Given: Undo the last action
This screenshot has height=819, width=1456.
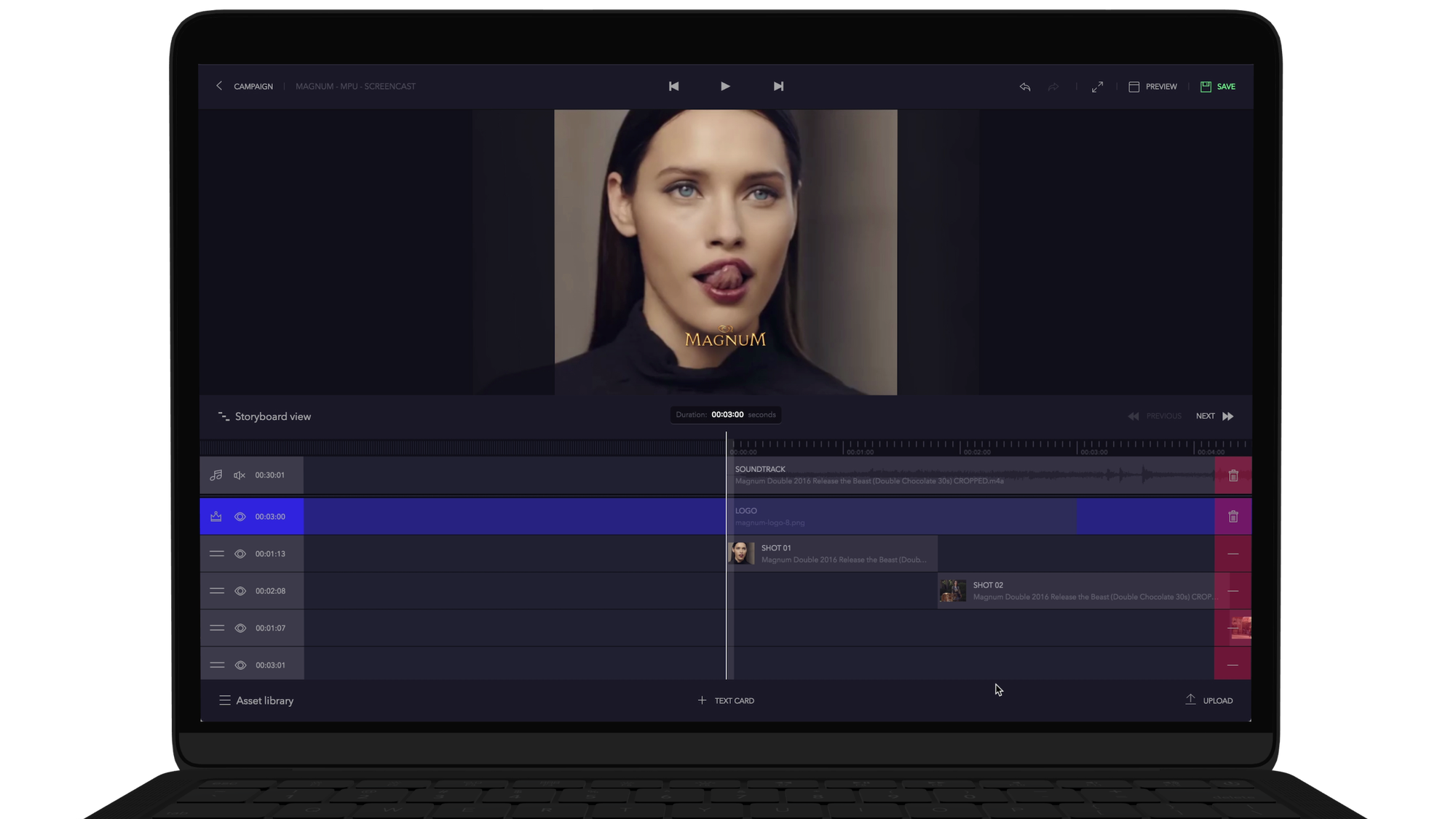Looking at the screenshot, I should [x=1025, y=87].
